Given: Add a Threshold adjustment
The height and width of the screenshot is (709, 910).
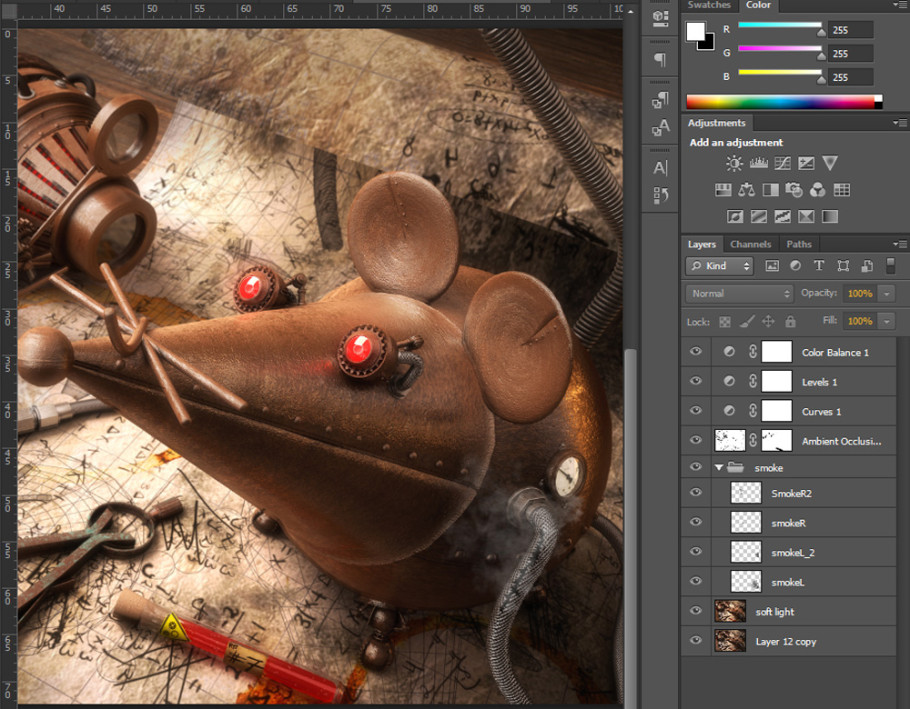Looking at the screenshot, I should click(x=782, y=216).
